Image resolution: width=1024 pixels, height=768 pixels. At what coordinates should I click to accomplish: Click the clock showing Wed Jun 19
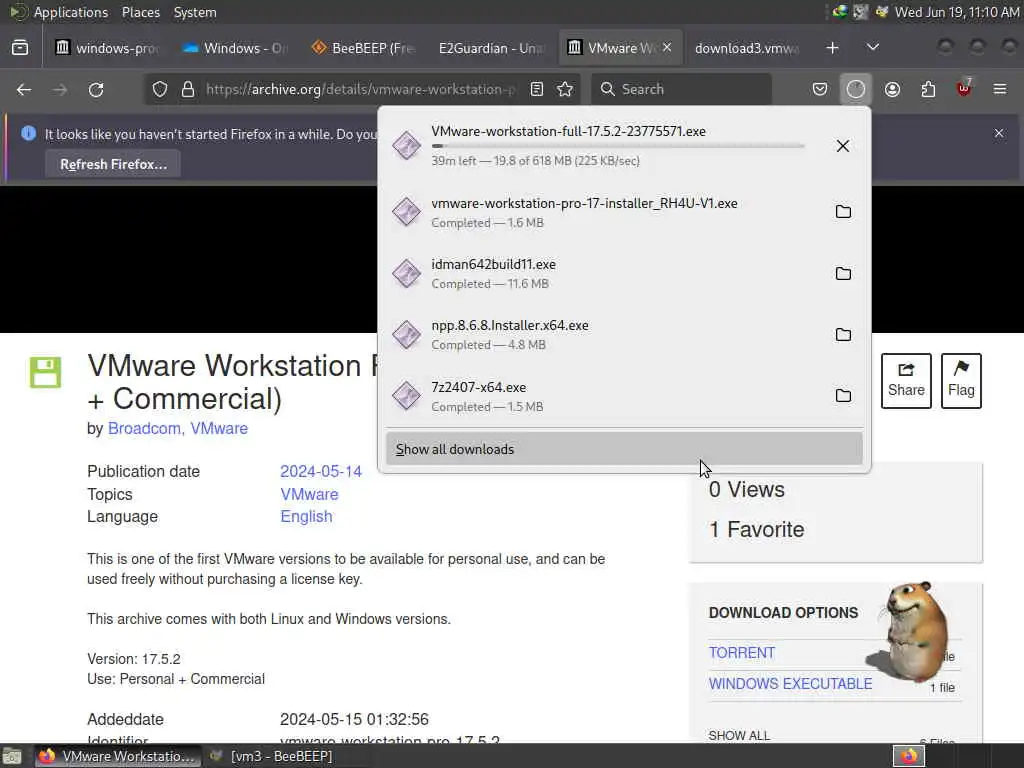(x=957, y=12)
